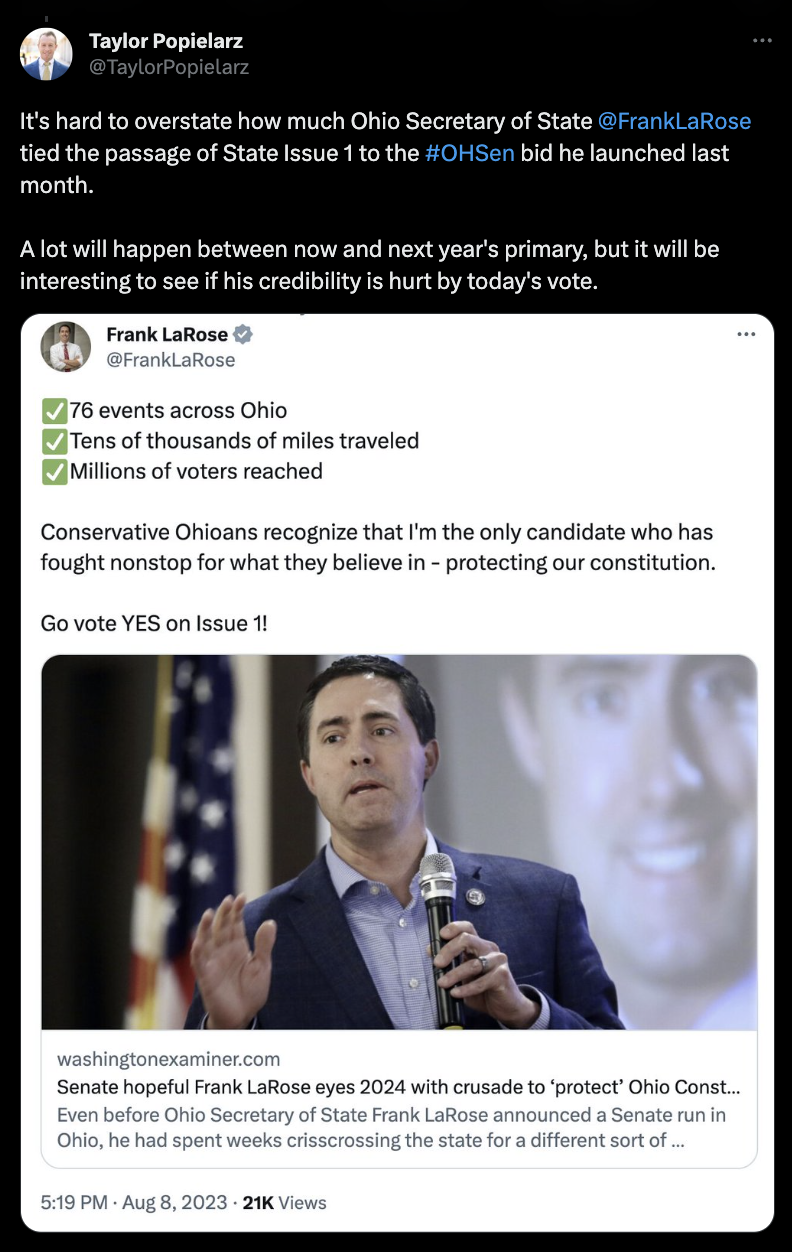Click Frank LaRose's avatar in quoted tweet
This screenshot has width=792, height=1252.
tap(66, 347)
